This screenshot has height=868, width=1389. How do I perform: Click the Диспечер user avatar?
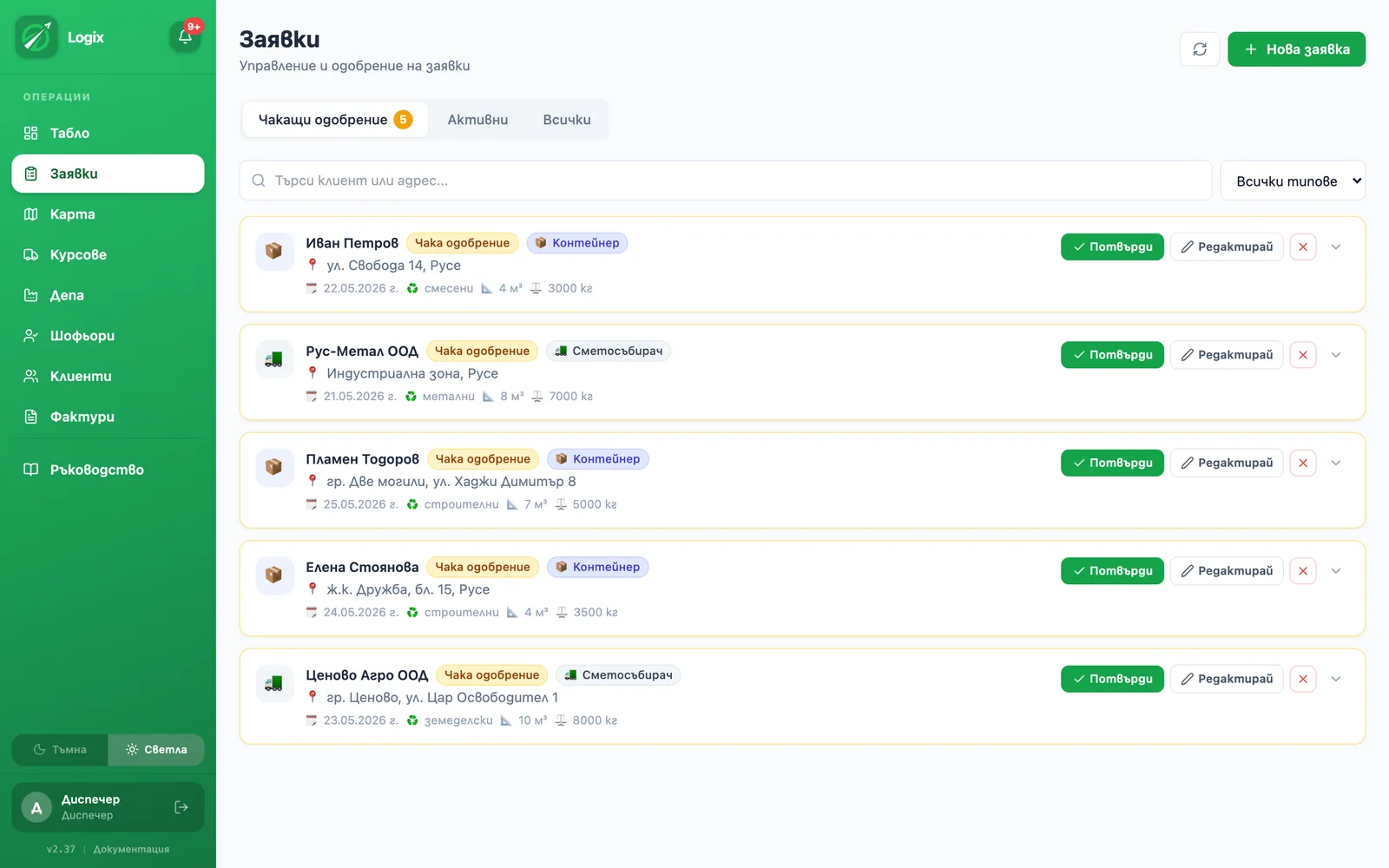pos(36,807)
